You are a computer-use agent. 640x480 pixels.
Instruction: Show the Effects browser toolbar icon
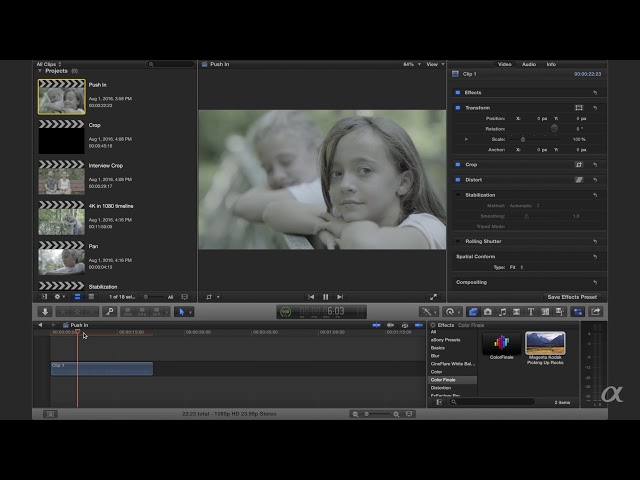click(473, 312)
